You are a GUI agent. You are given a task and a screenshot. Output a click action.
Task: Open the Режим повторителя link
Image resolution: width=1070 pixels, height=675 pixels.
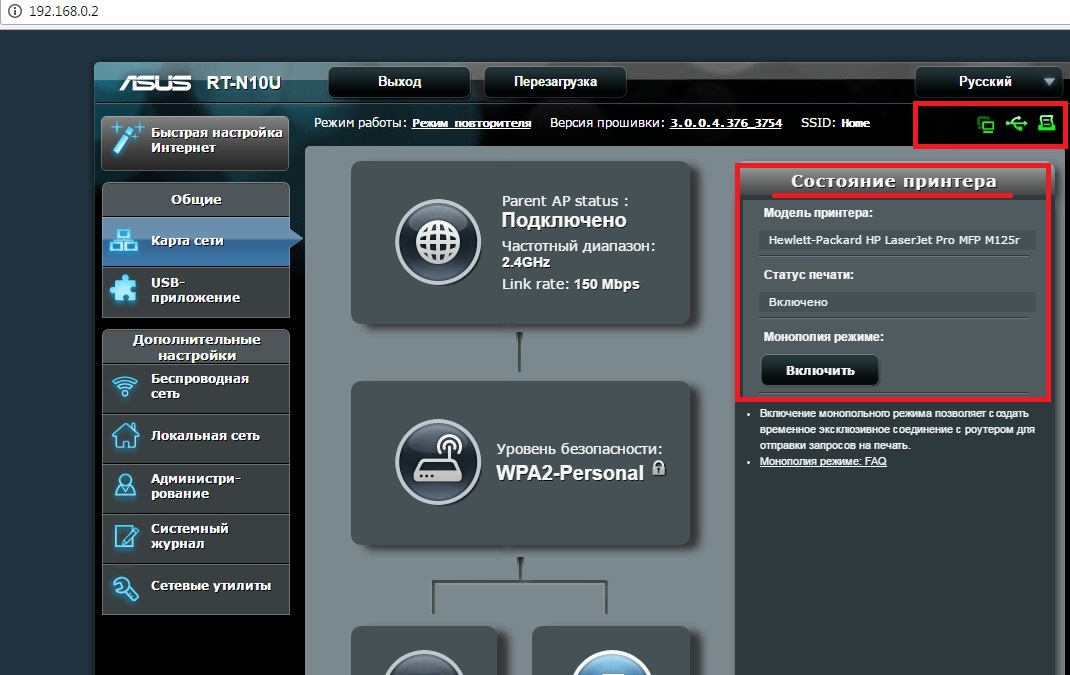(x=472, y=124)
